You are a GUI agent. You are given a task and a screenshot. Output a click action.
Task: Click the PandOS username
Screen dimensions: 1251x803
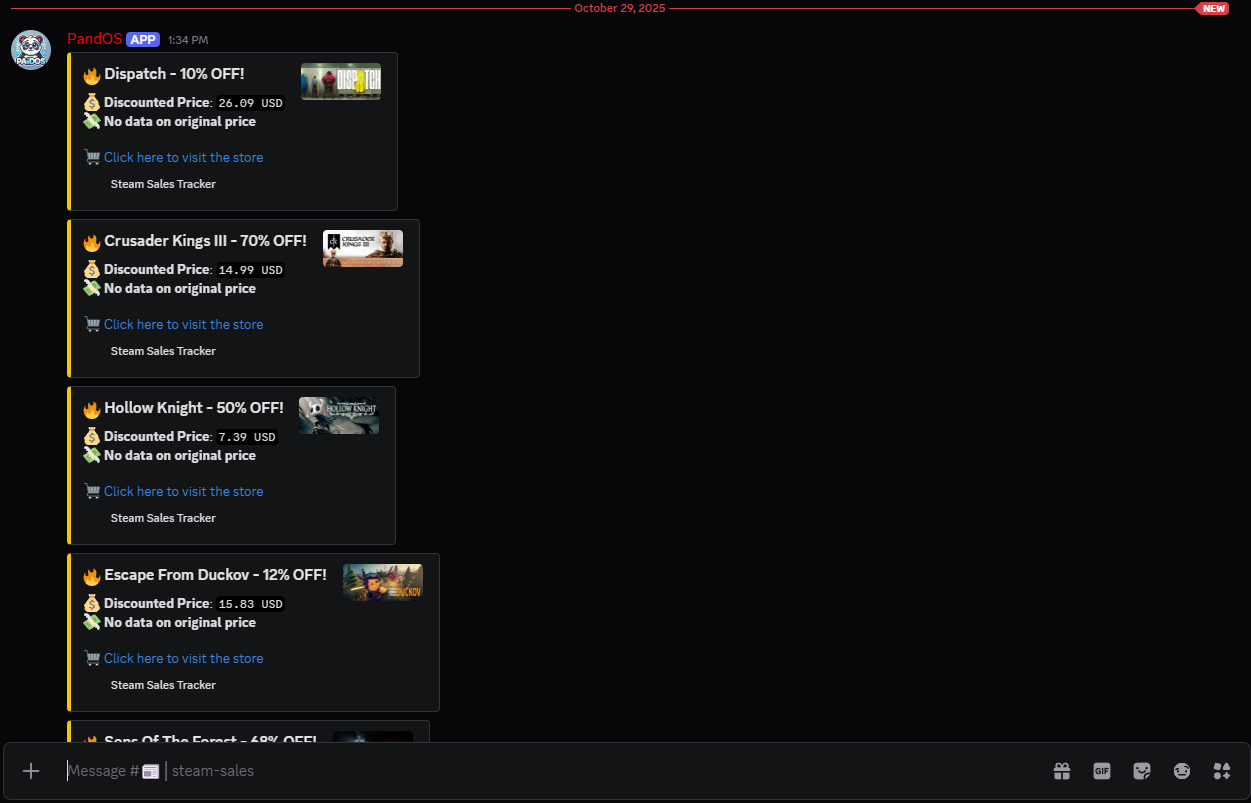point(94,39)
